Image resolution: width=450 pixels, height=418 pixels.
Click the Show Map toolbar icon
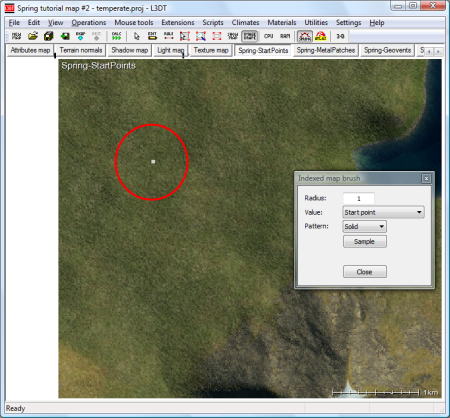click(x=233, y=36)
